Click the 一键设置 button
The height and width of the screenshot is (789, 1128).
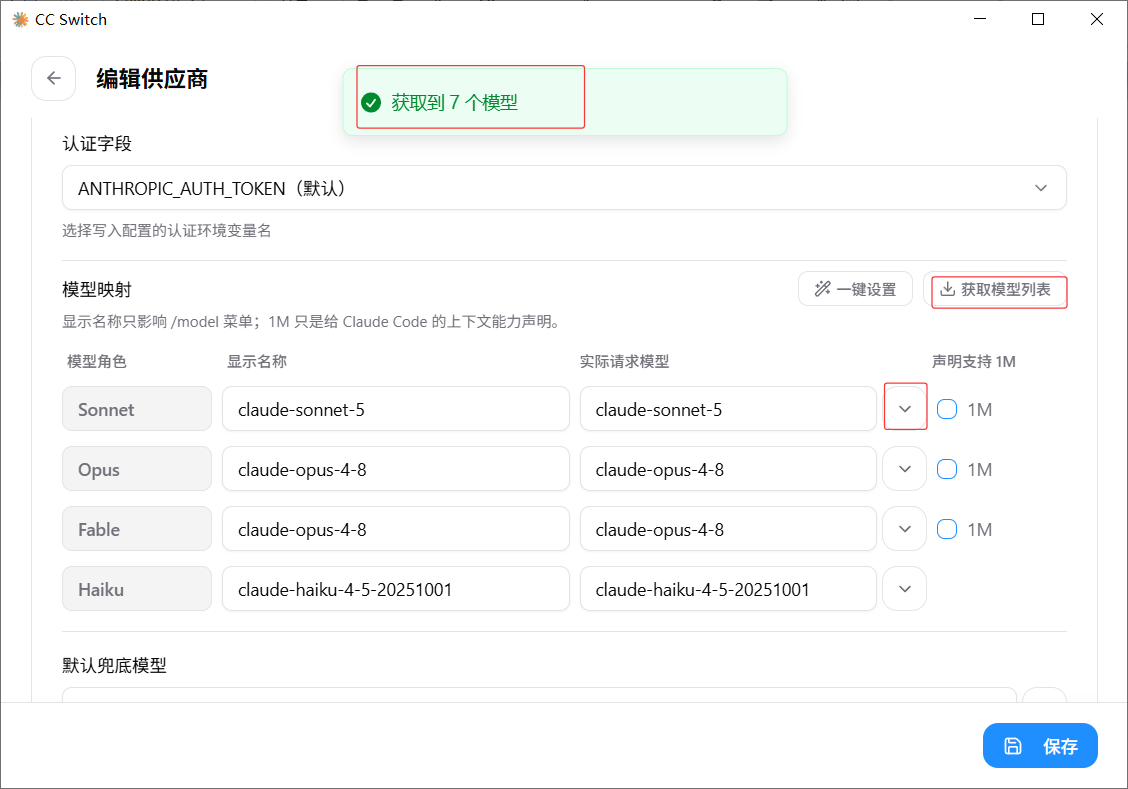[855, 289]
